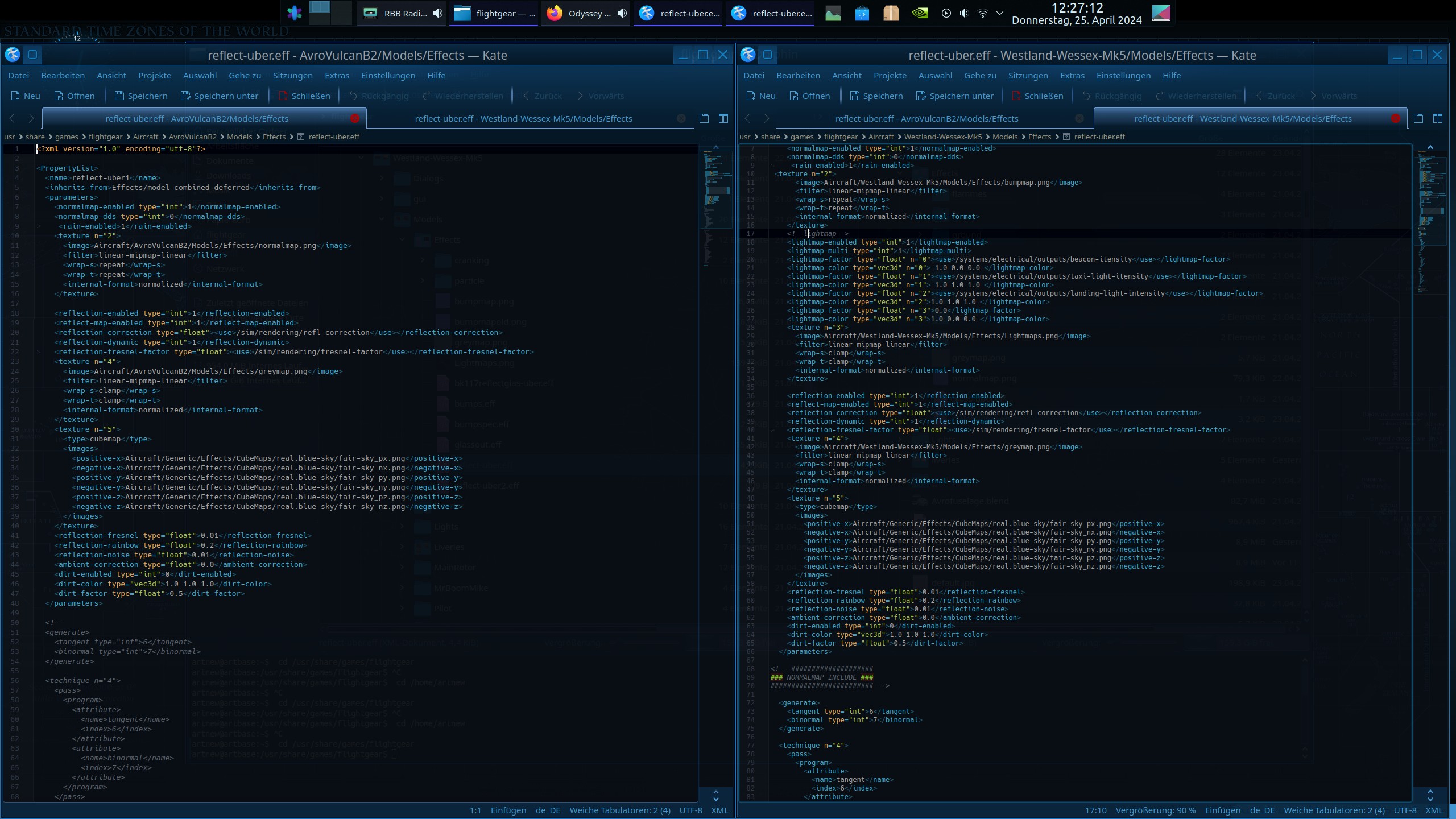Close active Westland-Wessex tab in right window
This screenshot has width=1456, height=819.
click(1396, 118)
